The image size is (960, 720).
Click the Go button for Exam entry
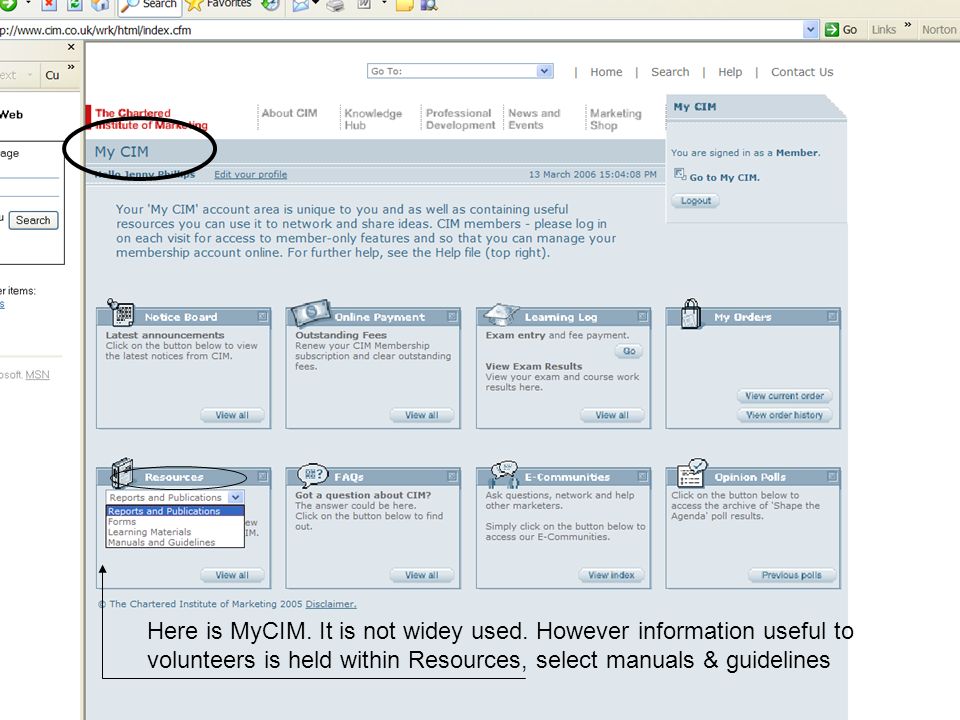(629, 351)
